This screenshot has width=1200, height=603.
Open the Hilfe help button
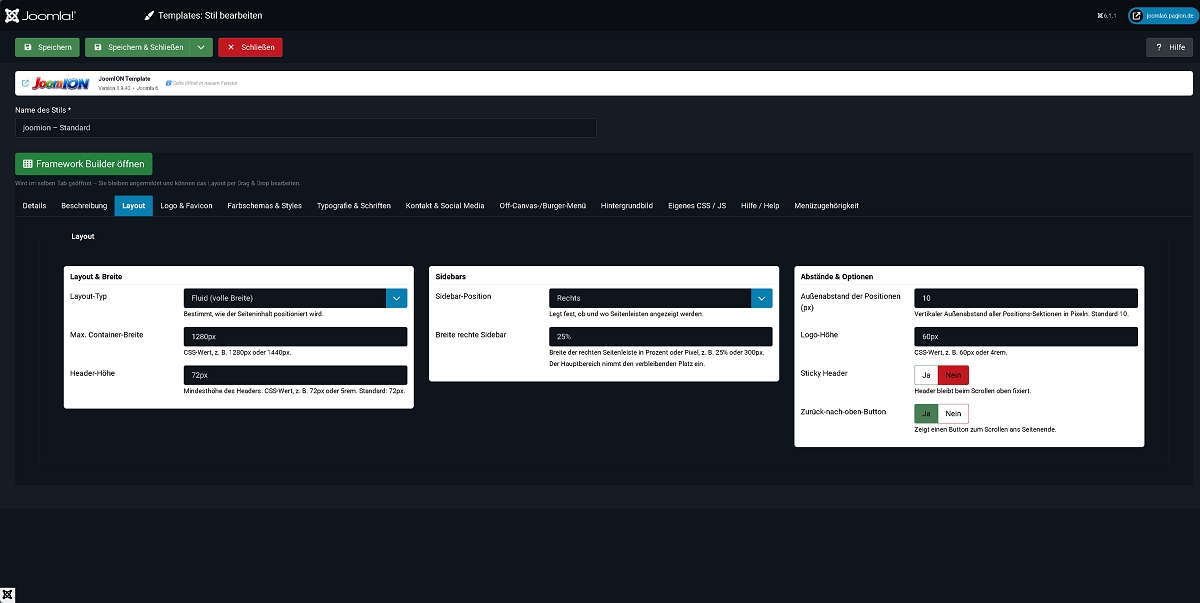click(x=1169, y=47)
